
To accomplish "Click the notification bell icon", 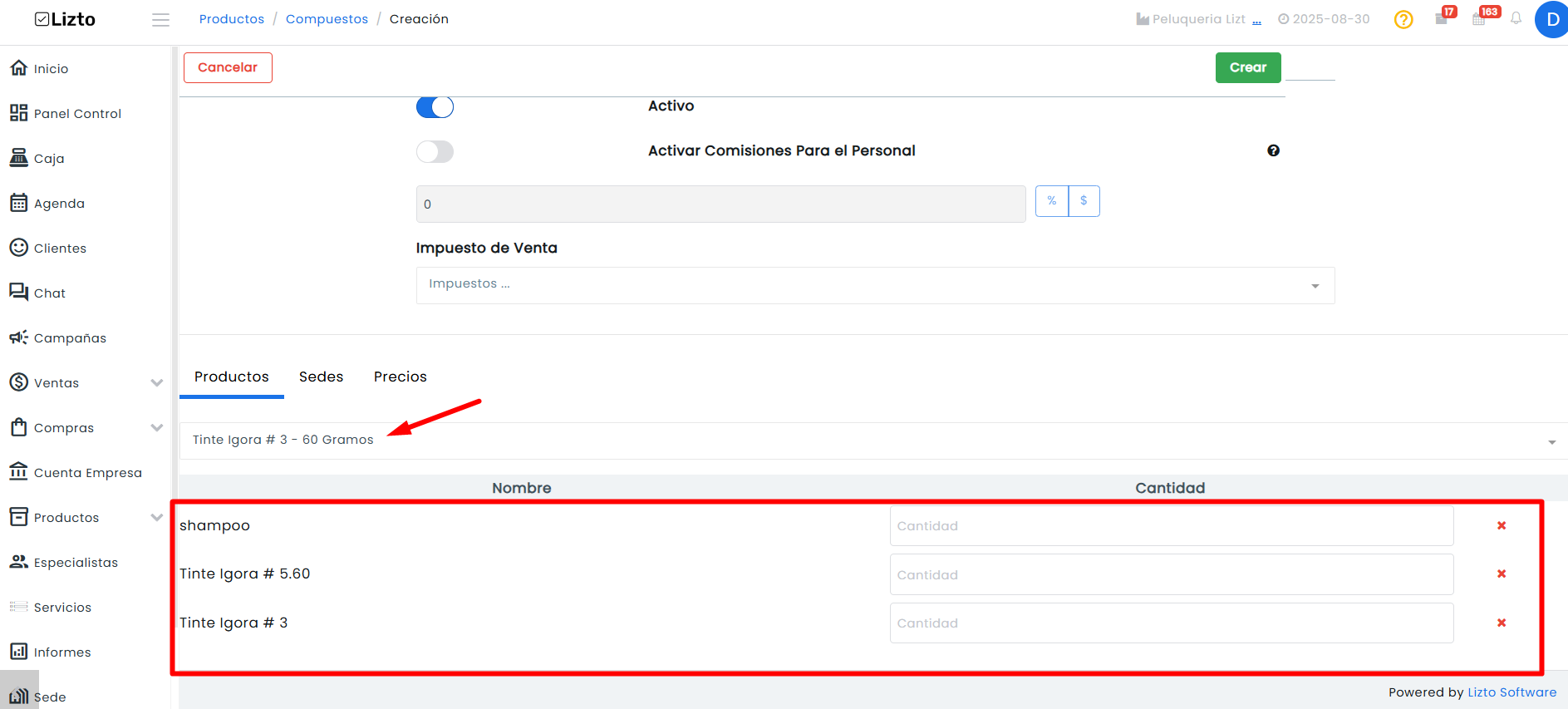I will pos(1516,18).
